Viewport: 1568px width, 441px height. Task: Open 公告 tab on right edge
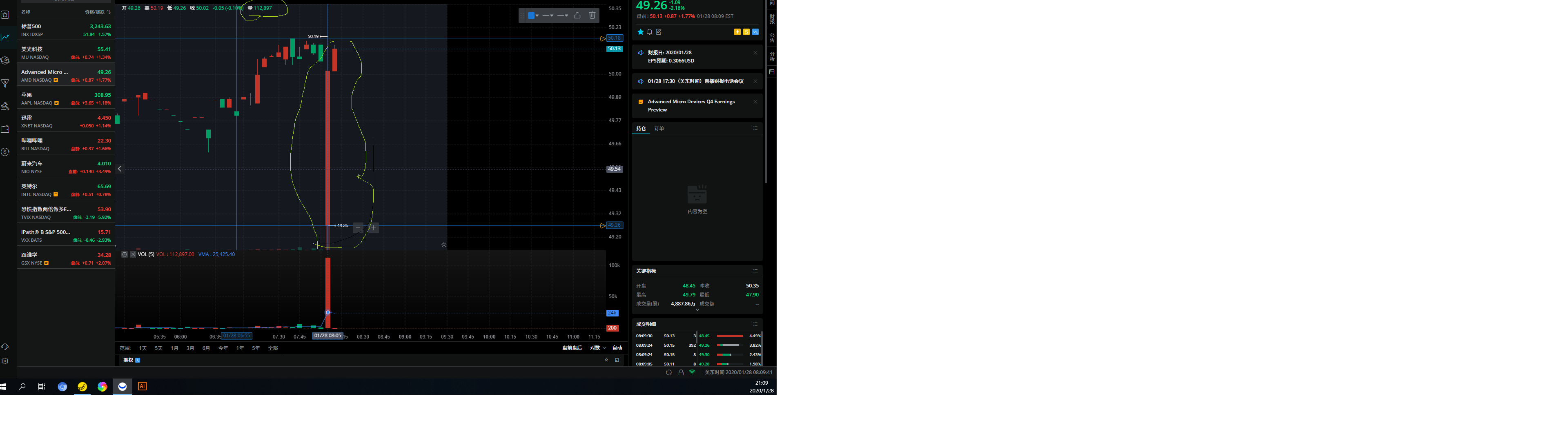[772, 38]
